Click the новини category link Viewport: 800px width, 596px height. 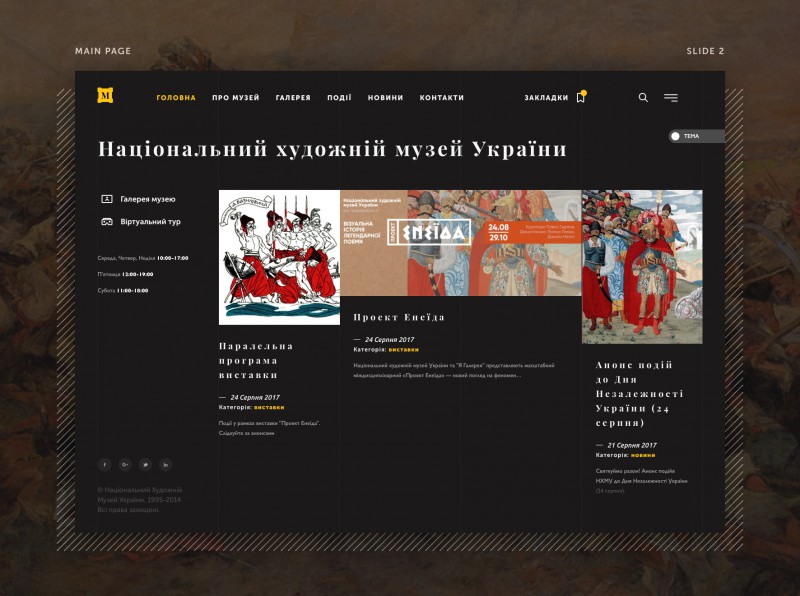(x=643, y=455)
